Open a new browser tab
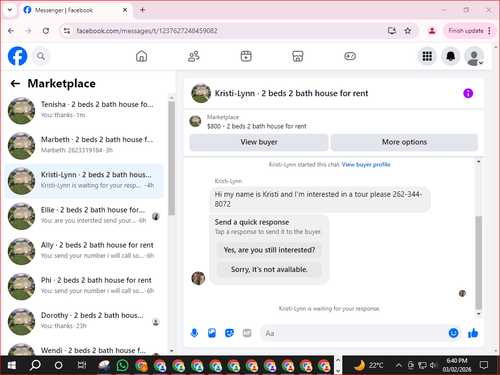 click(142, 10)
